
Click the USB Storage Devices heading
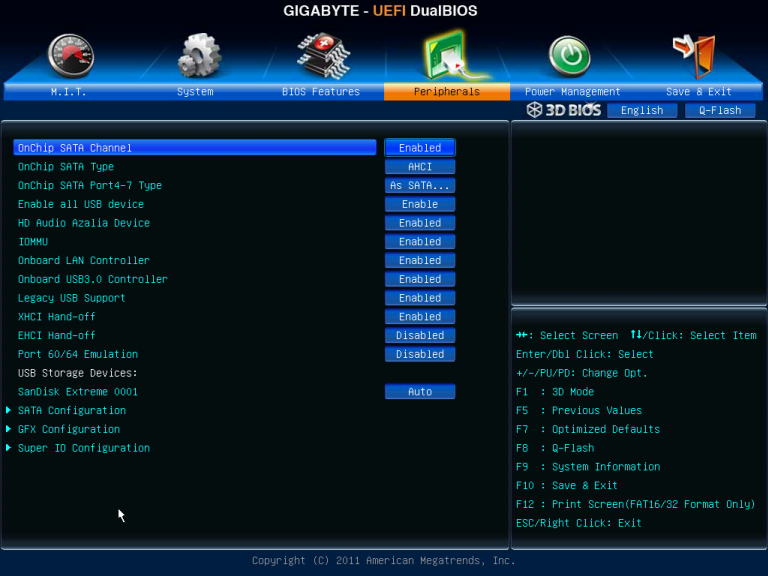coord(77,373)
